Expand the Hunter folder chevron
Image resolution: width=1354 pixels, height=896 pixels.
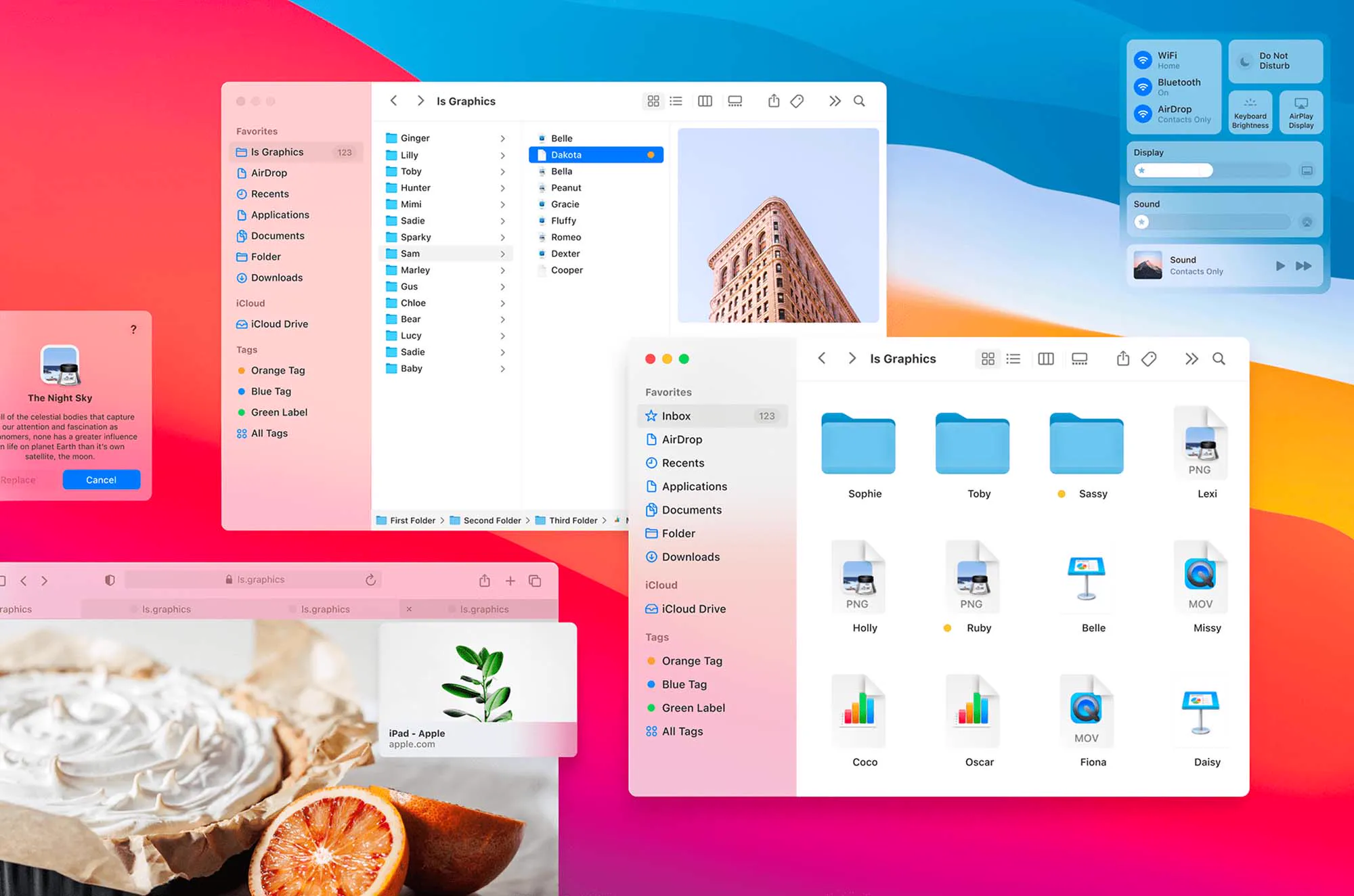click(x=502, y=188)
